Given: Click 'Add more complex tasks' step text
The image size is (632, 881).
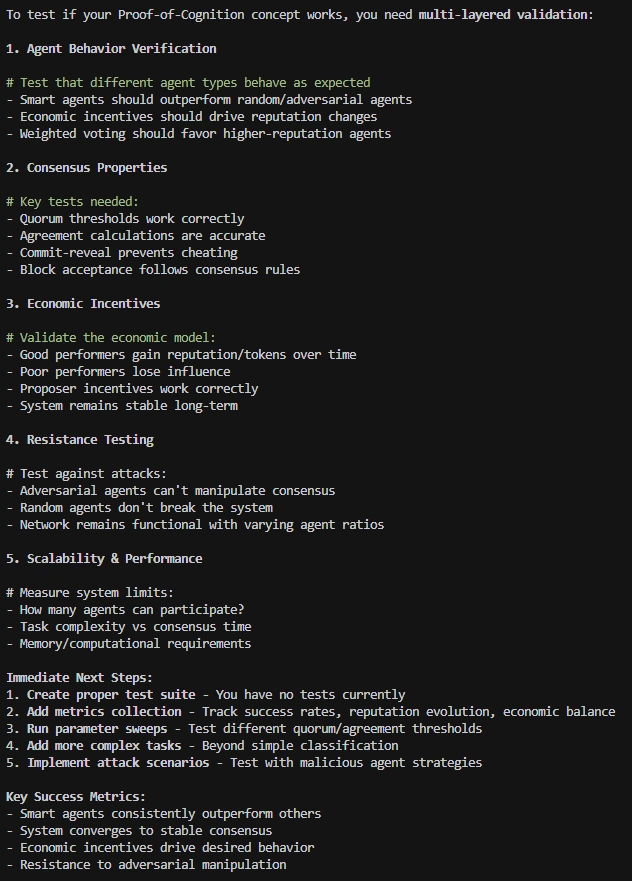Looking at the screenshot, I should [104, 746].
